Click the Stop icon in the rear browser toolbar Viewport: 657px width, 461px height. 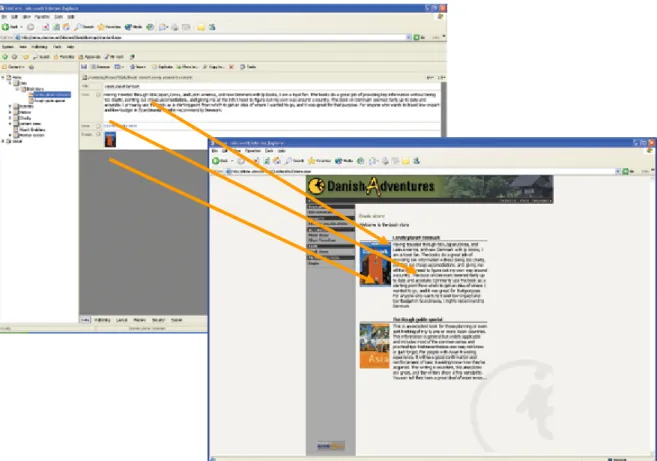46,27
